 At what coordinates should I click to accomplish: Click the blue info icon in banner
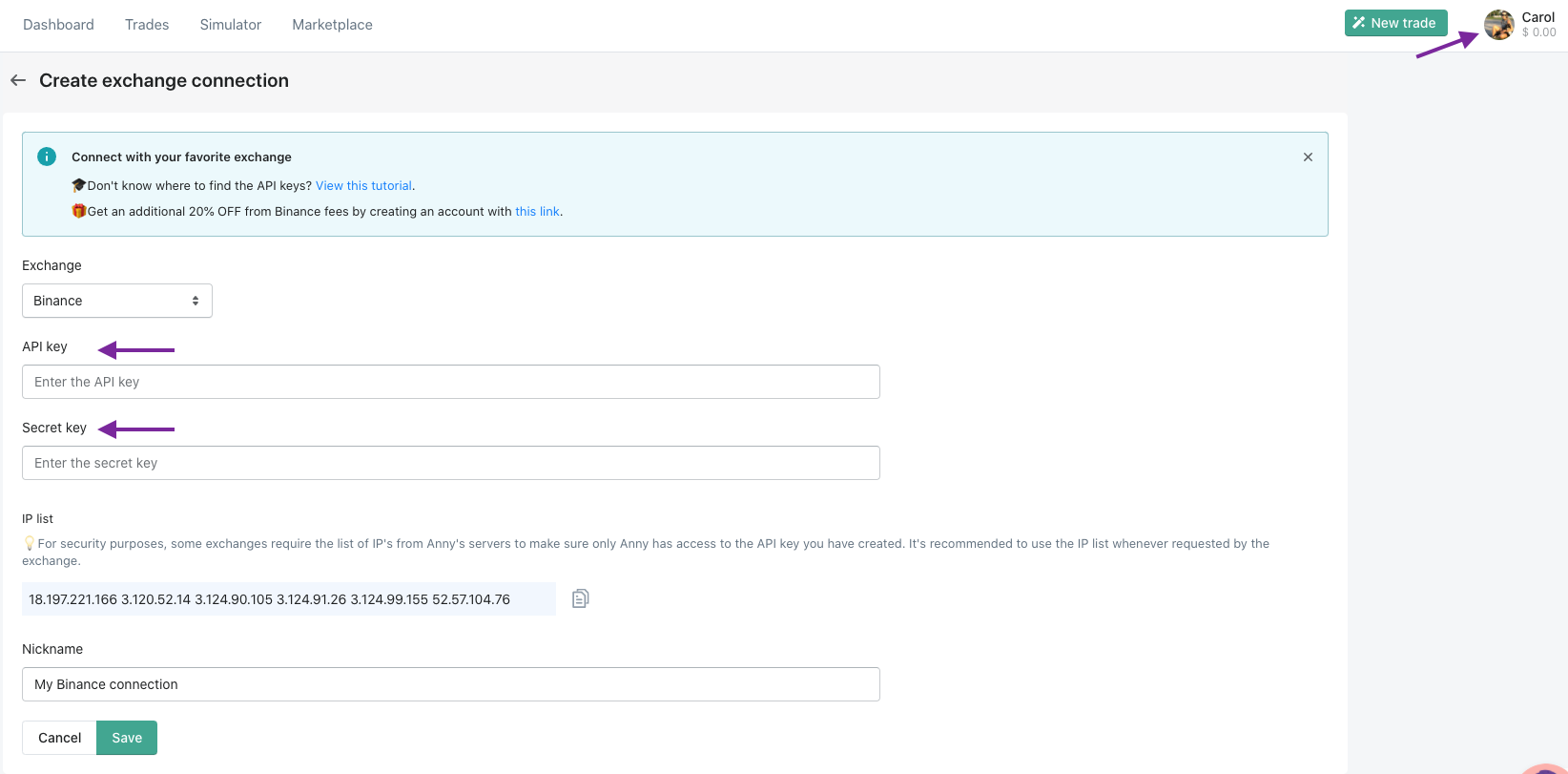[x=46, y=157]
